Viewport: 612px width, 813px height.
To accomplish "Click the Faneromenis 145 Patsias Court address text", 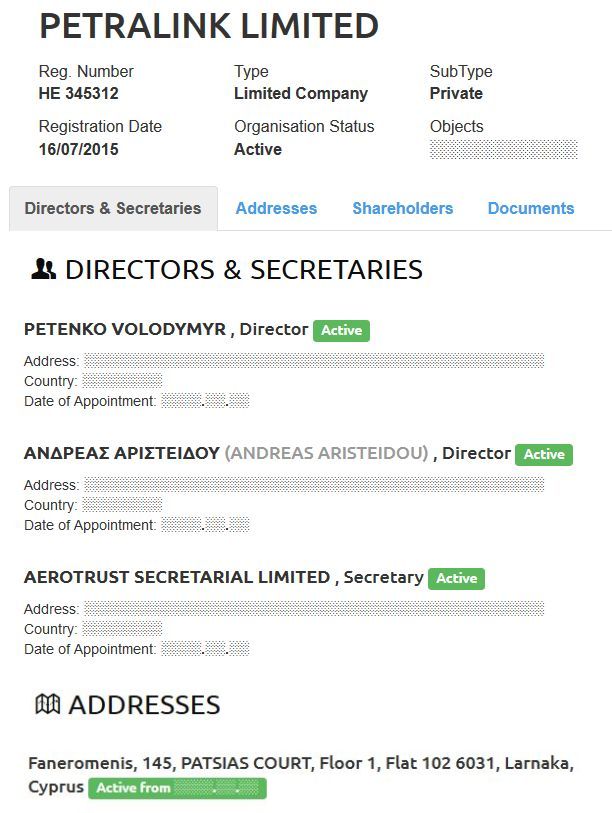I will point(300,763).
